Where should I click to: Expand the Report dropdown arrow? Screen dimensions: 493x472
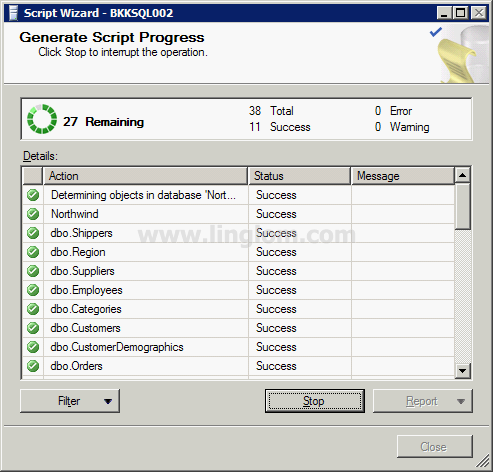tap(461, 401)
